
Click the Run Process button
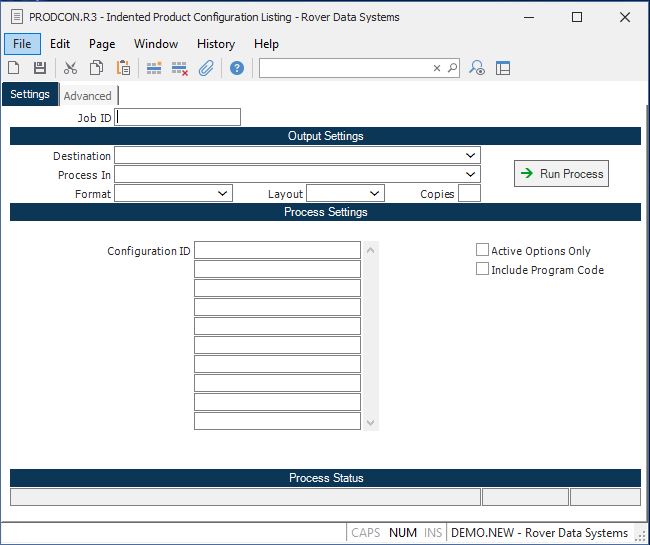tap(561, 174)
